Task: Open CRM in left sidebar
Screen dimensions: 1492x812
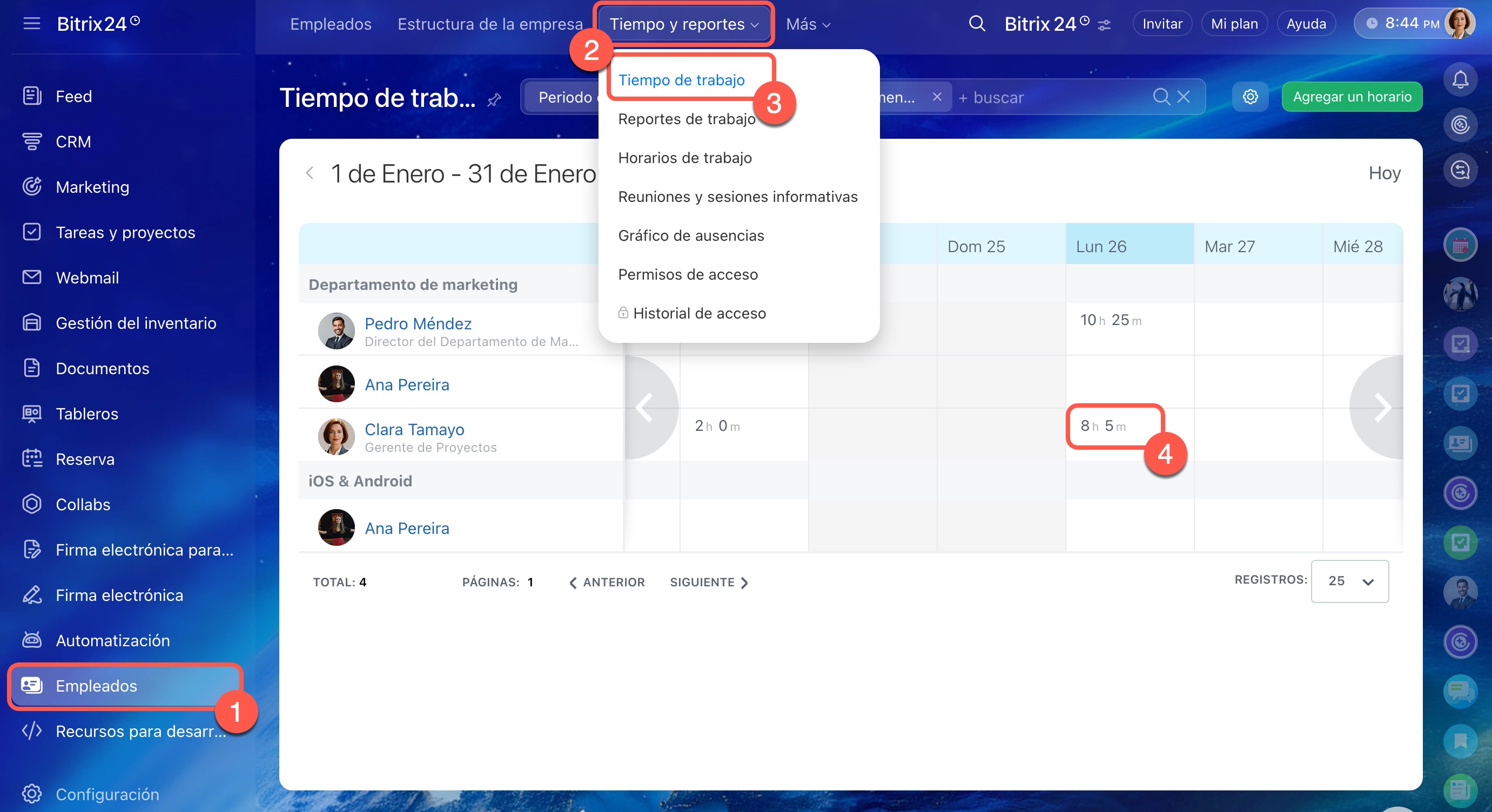Action: (73, 142)
